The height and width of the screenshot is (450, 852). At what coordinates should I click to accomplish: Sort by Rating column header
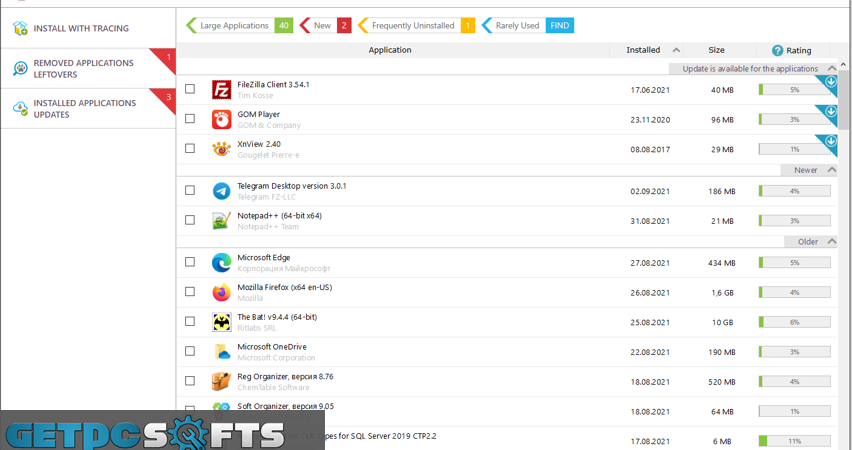[x=793, y=50]
